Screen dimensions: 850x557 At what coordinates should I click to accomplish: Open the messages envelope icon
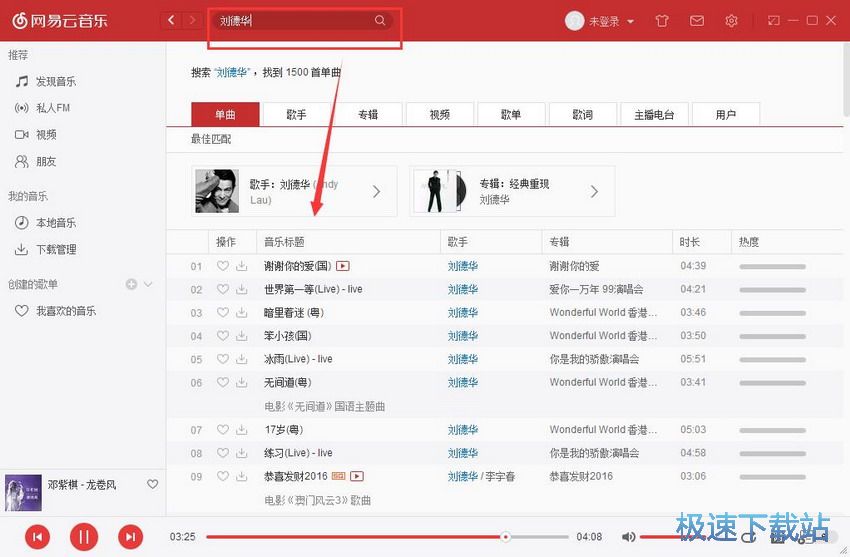[x=697, y=21]
